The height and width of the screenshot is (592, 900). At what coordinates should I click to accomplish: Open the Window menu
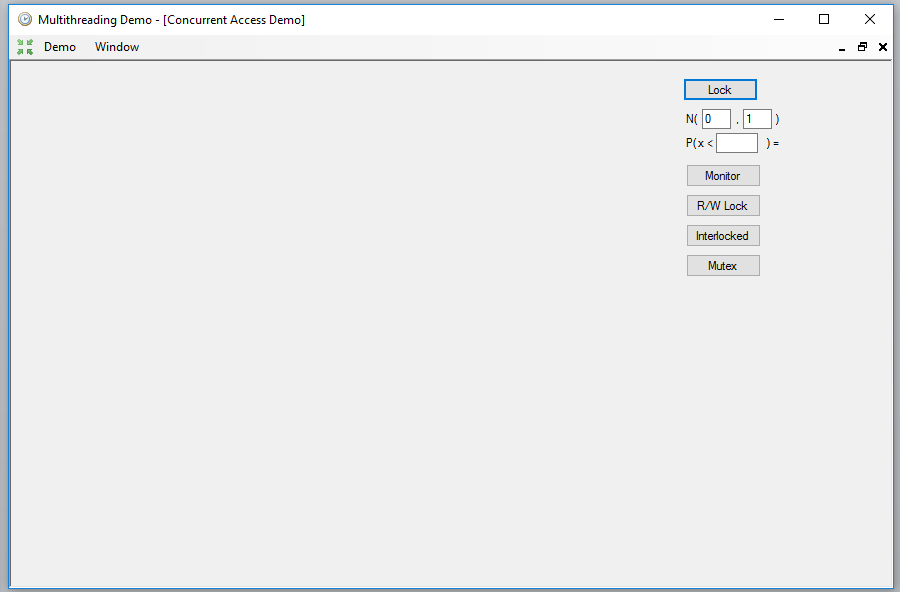coord(117,47)
